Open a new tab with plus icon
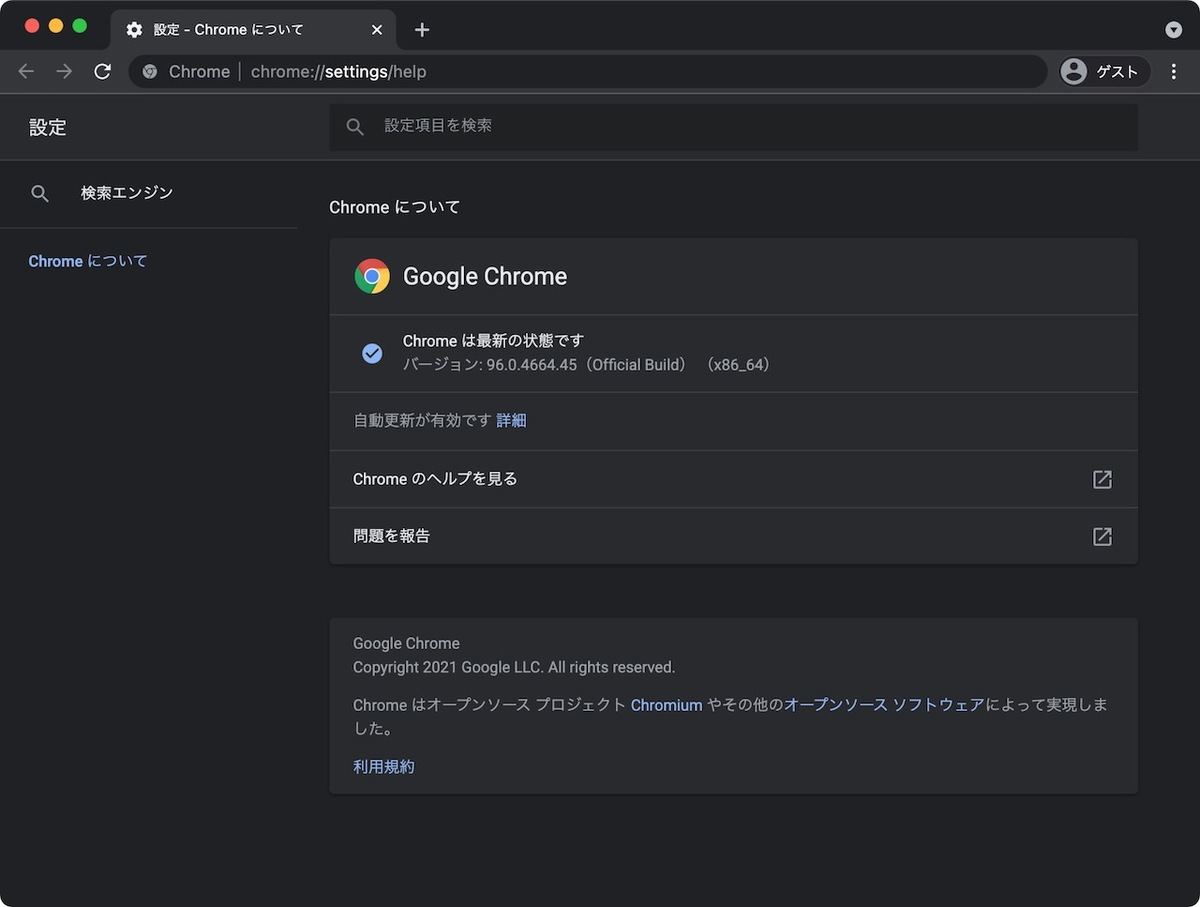1200x907 pixels. point(422,30)
